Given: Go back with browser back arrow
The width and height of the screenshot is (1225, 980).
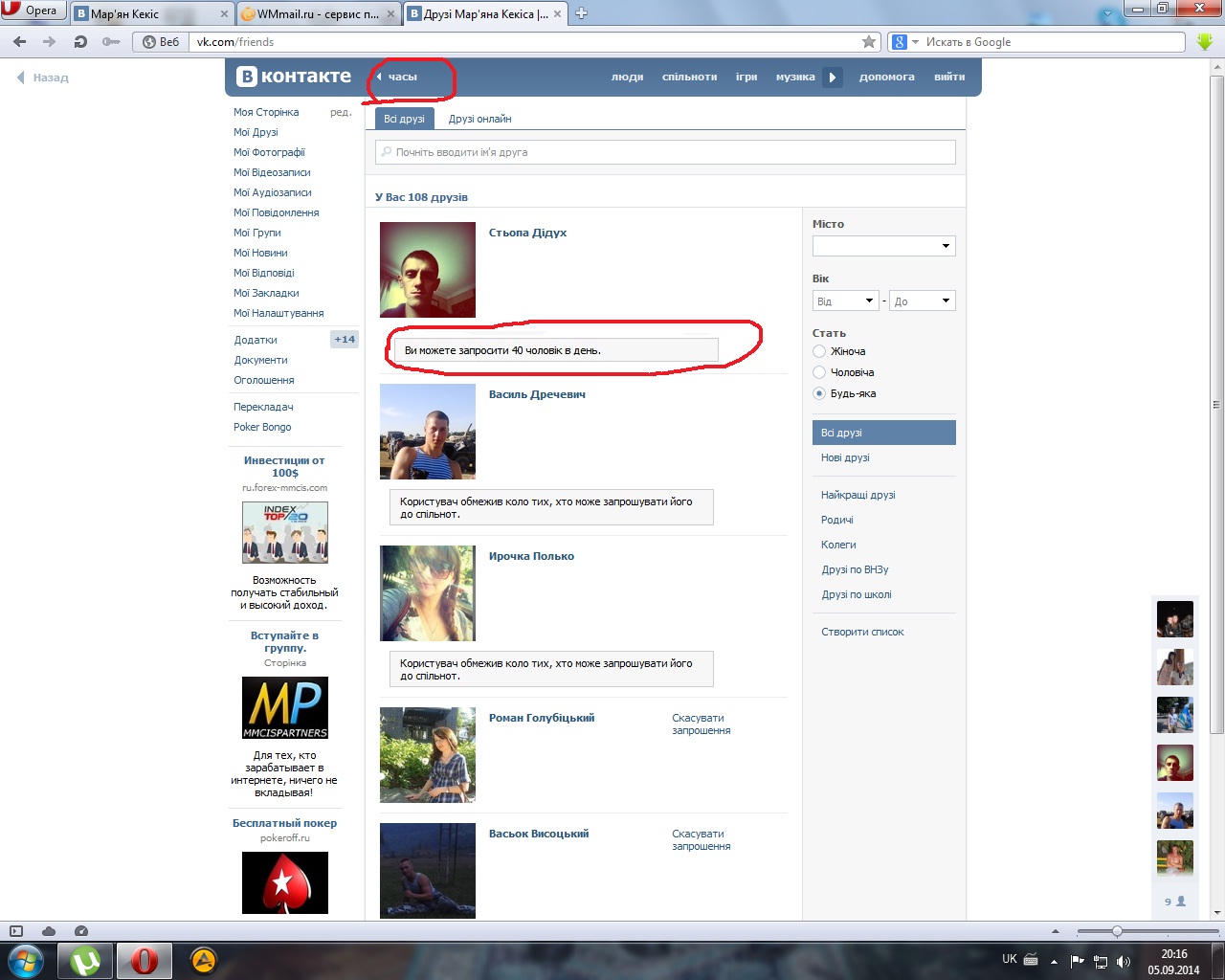Looking at the screenshot, I should point(20,42).
